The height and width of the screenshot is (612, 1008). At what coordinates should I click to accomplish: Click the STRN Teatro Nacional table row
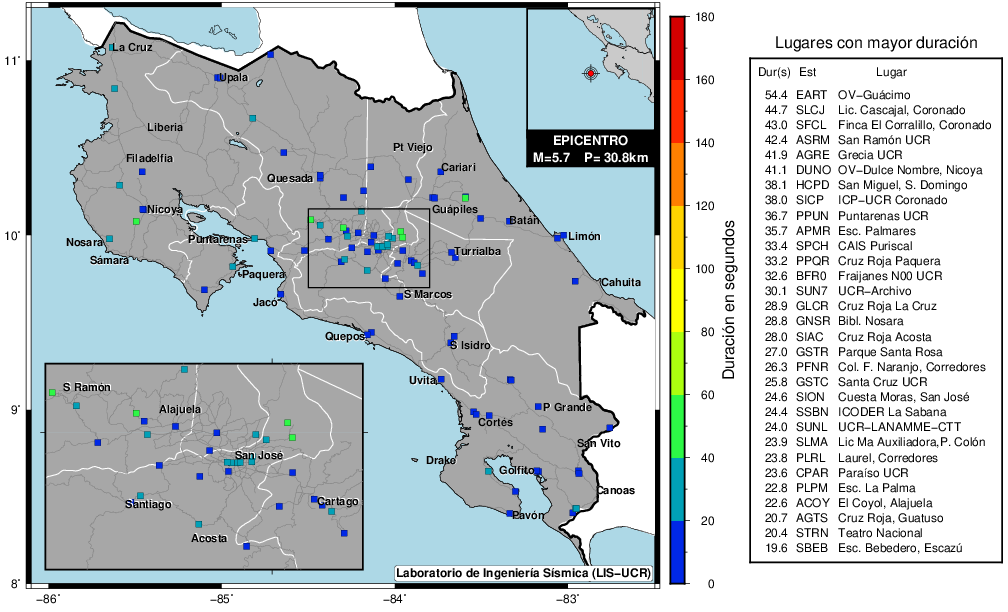[x=862, y=533]
